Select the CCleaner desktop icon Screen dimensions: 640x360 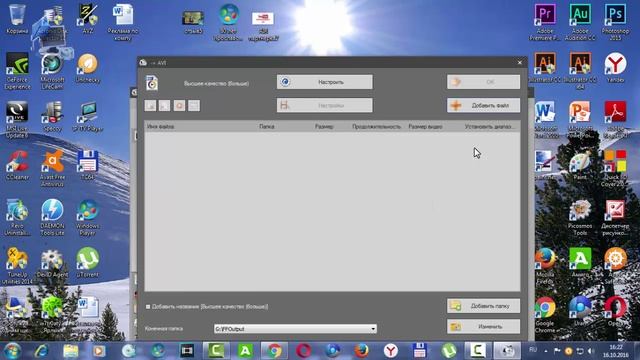17,165
